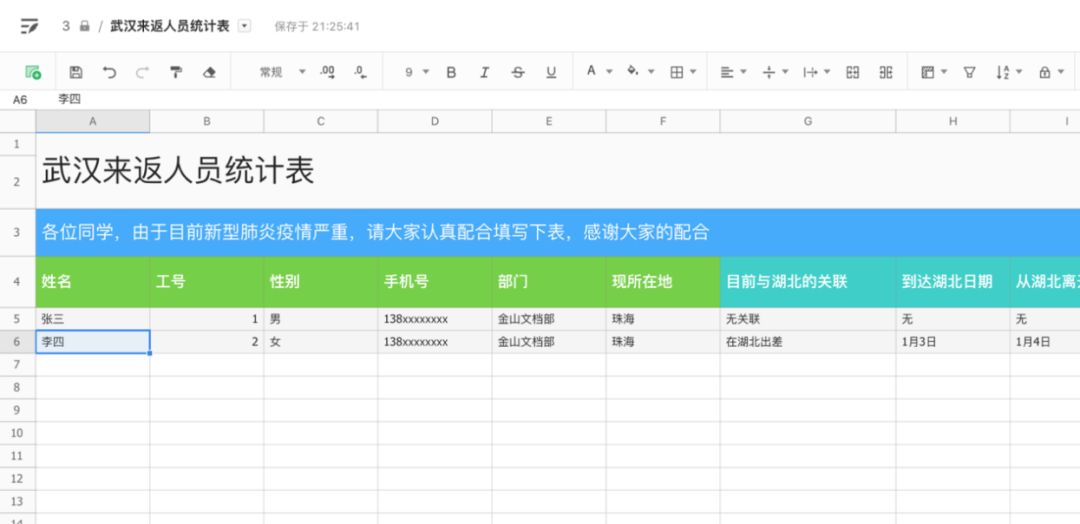Click the 姓名 header cell
This screenshot has height=524, width=1080.
(92, 282)
